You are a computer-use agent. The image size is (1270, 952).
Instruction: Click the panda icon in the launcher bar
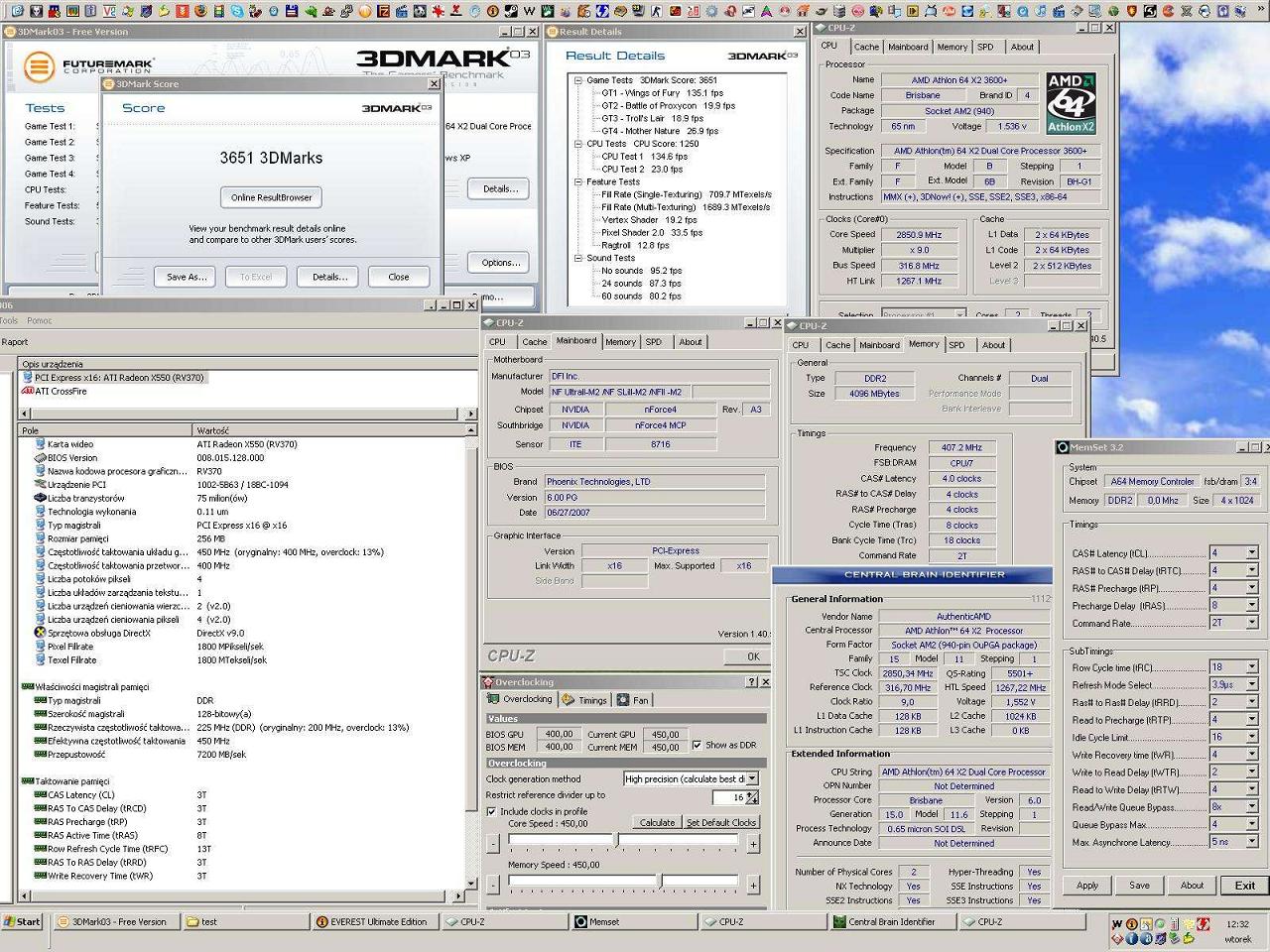(419, 11)
